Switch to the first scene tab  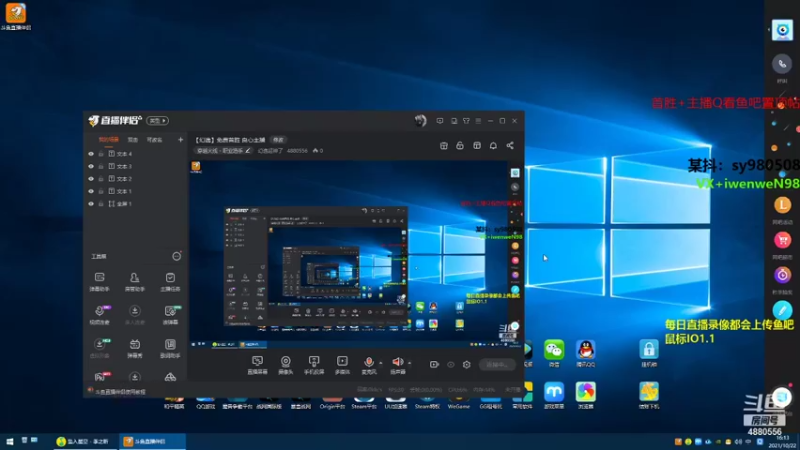(108, 139)
